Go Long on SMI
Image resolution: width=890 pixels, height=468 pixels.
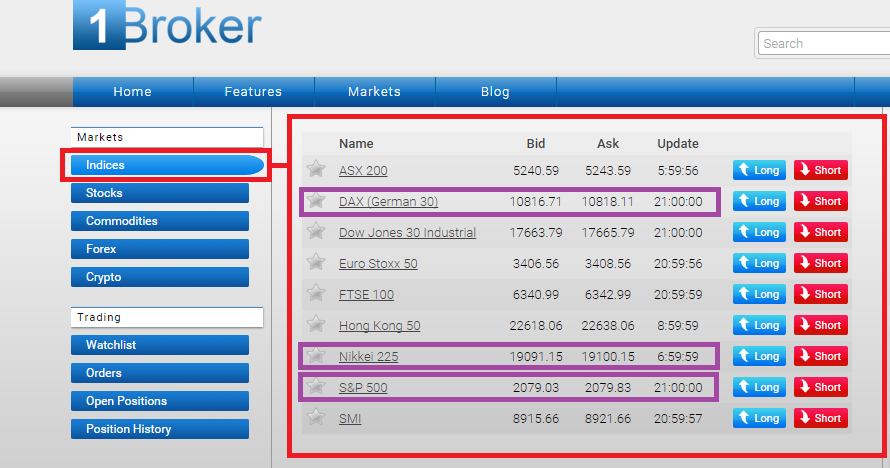coord(759,418)
